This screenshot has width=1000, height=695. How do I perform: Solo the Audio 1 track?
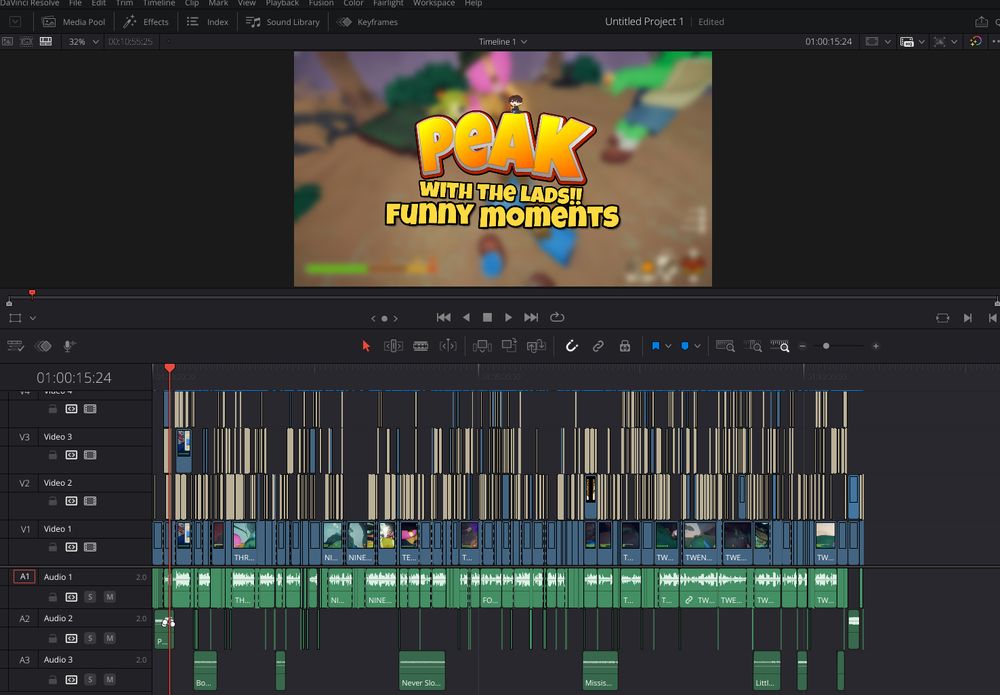coord(91,597)
